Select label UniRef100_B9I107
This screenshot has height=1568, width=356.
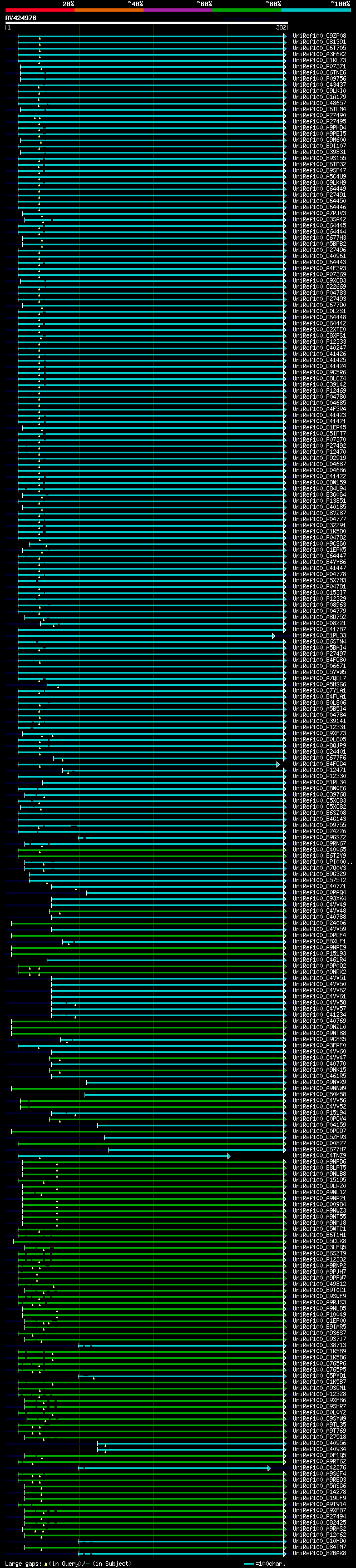319,146
